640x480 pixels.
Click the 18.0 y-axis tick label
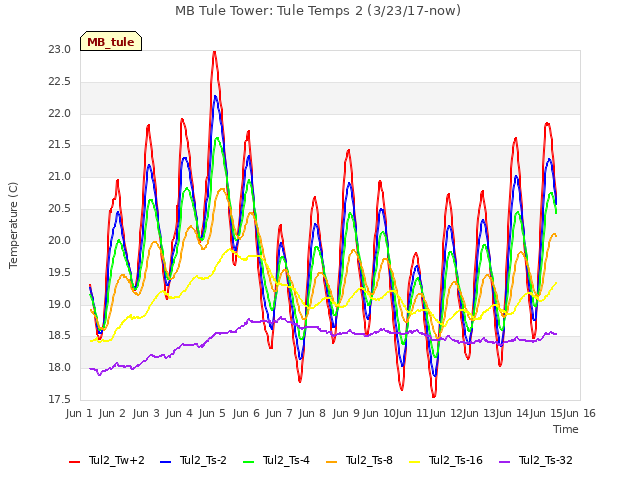coord(60,368)
